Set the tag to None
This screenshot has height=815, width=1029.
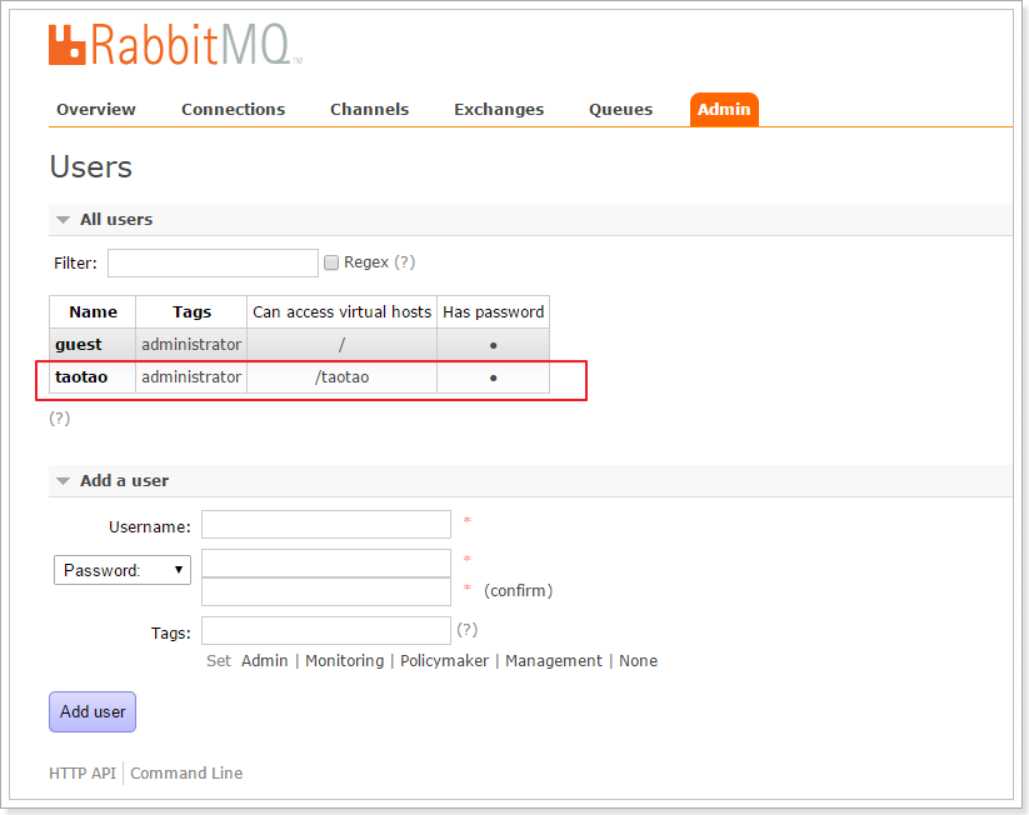click(x=638, y=661)
